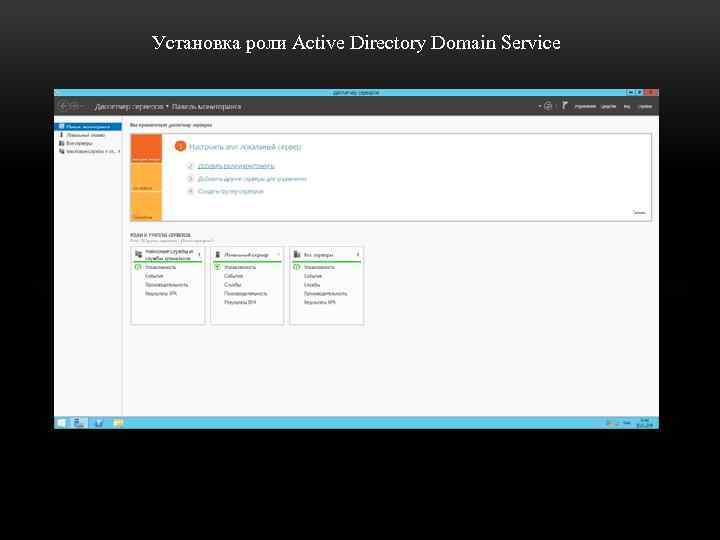
Task: Select Локальный сервер in the sidebar
Action: pyautogui.click(x=86, y=135)
